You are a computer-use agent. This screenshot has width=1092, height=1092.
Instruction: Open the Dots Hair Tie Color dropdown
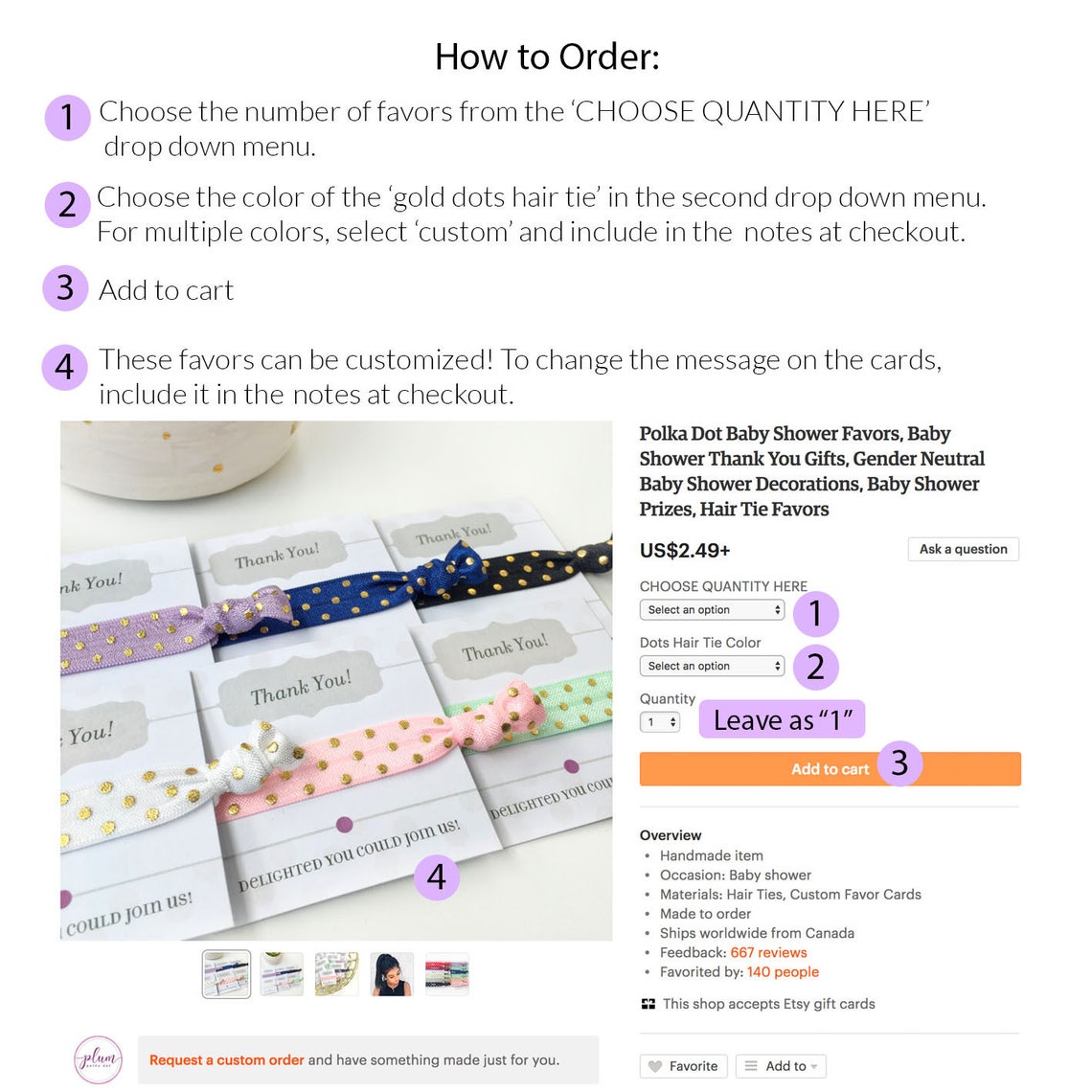(711, 666)
